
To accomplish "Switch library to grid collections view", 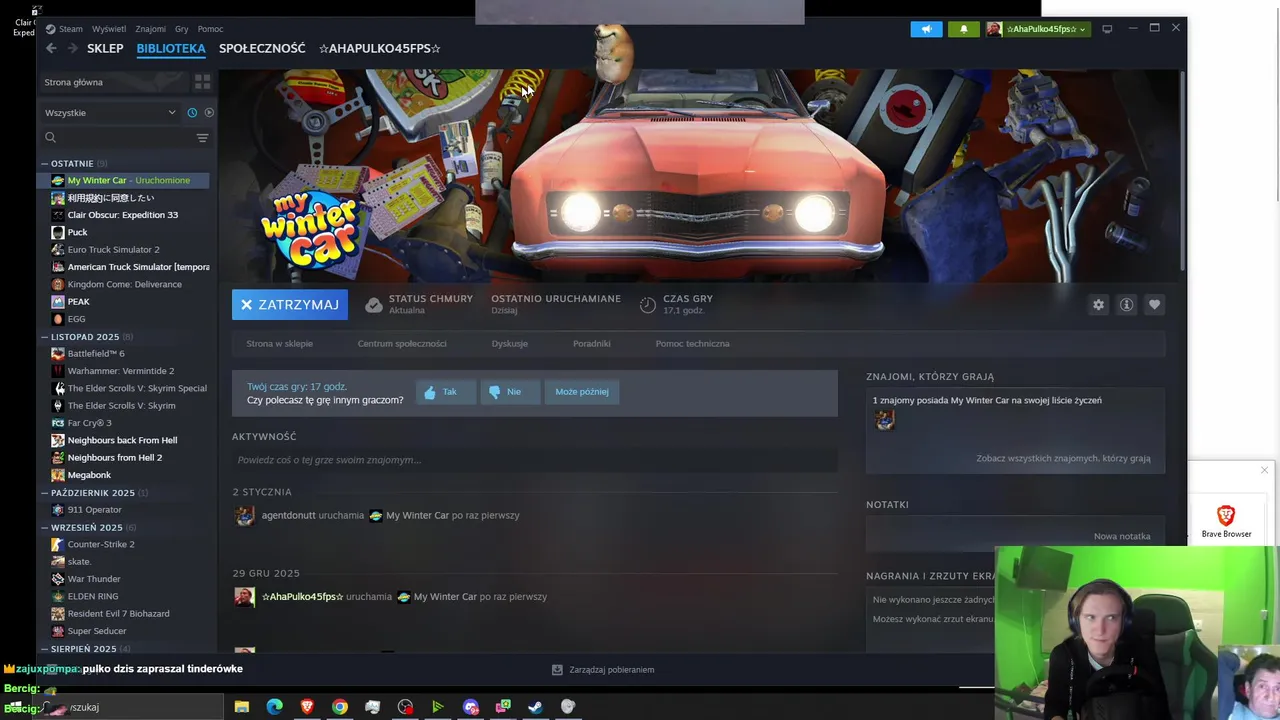I will coord(202,82).
